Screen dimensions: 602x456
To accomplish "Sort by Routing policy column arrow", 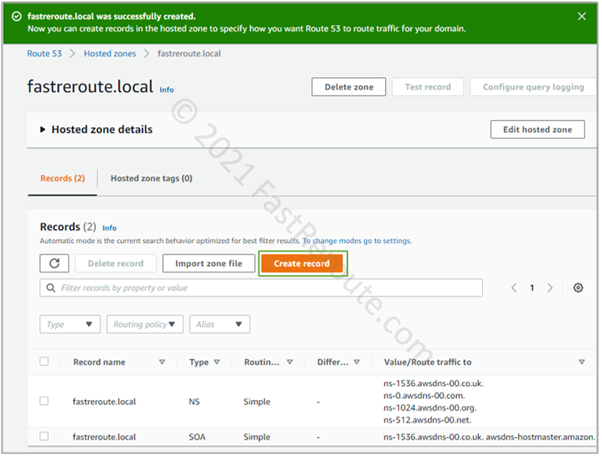I will click(x=290, y=362).
